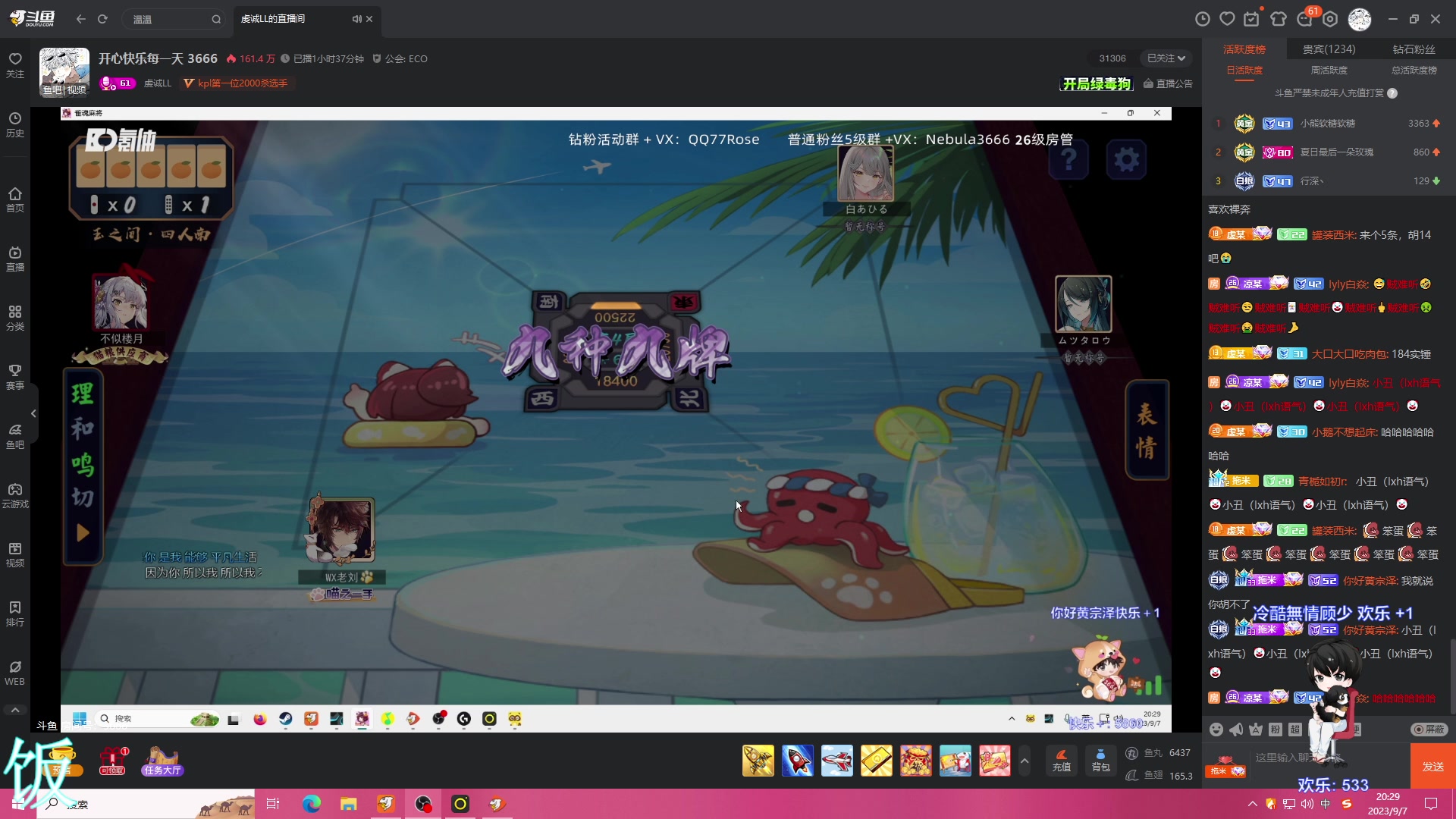
Task: Expand gift list with up chevron
Action: pyautogui.click(x=1025, y=761)
